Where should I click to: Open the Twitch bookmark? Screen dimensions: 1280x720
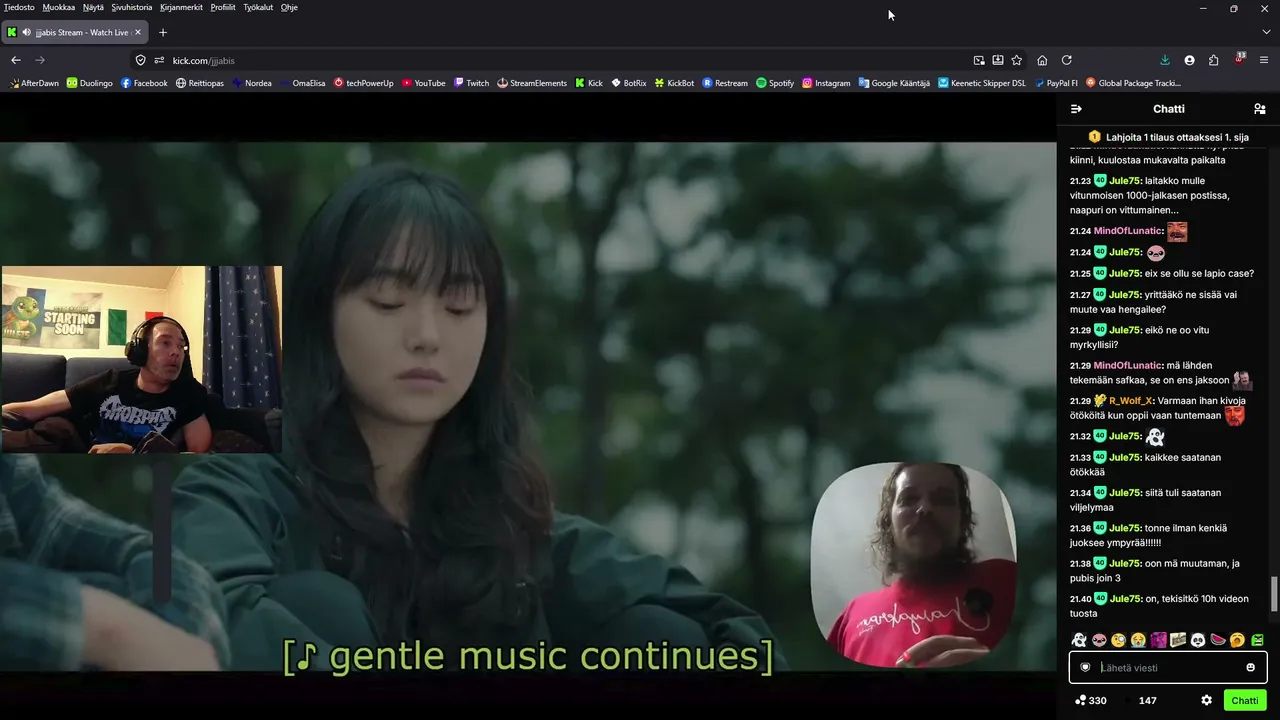471,83
